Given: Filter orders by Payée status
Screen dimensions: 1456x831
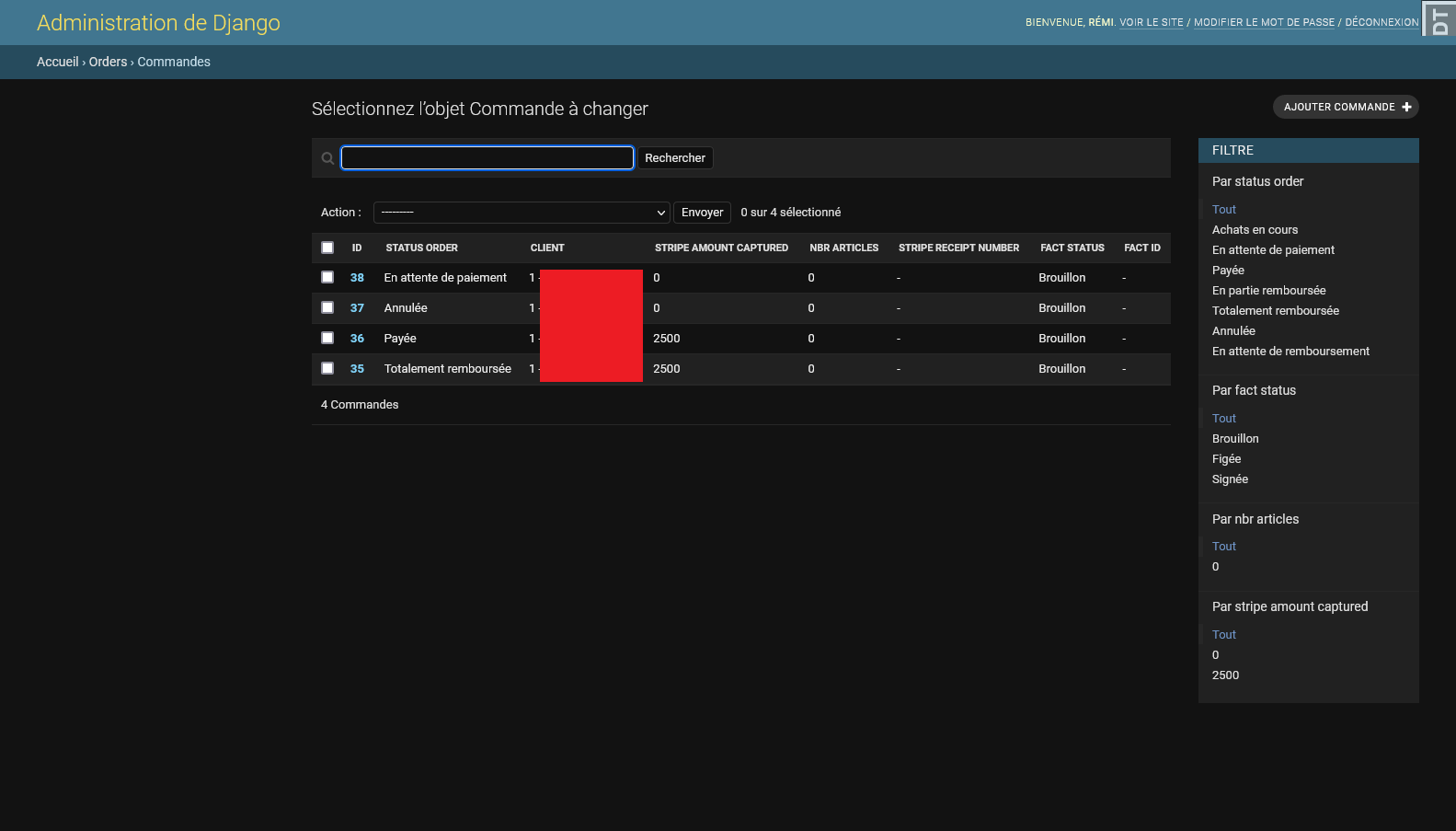Looking at the screenshot, I should [x=1228, y=270].
